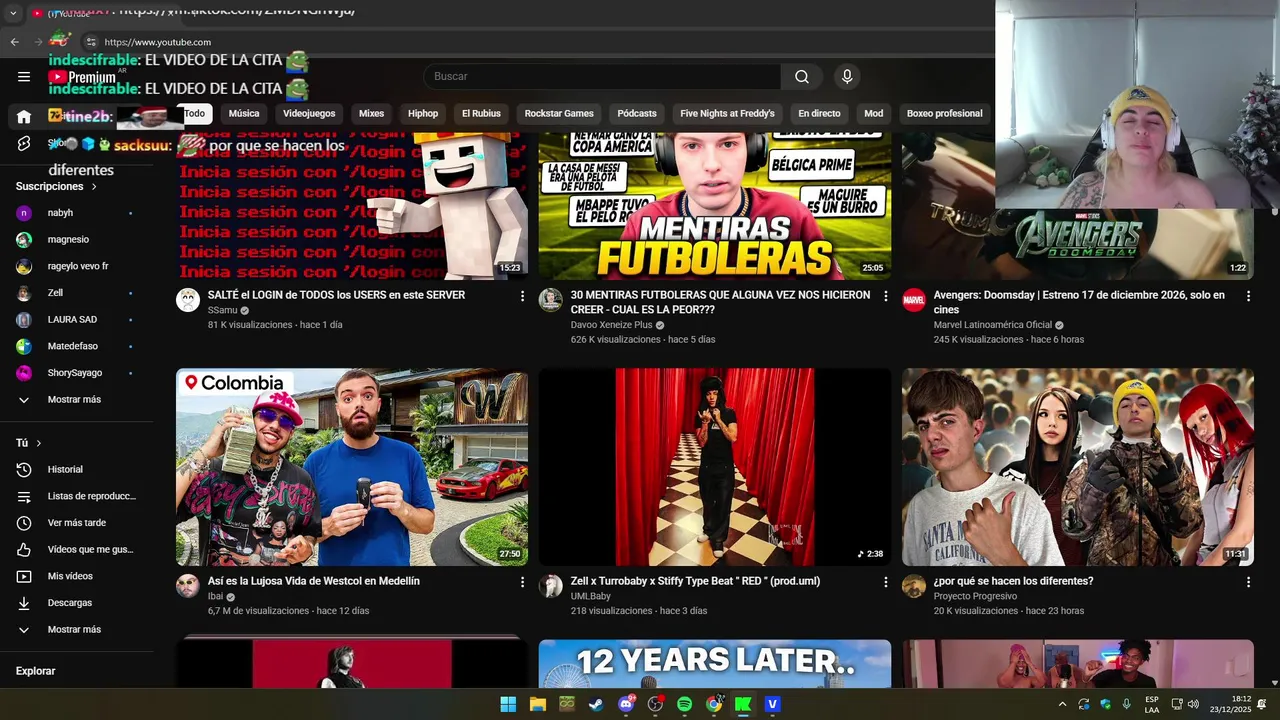Open system volume icon in tray

click(x=1193, y=704)
